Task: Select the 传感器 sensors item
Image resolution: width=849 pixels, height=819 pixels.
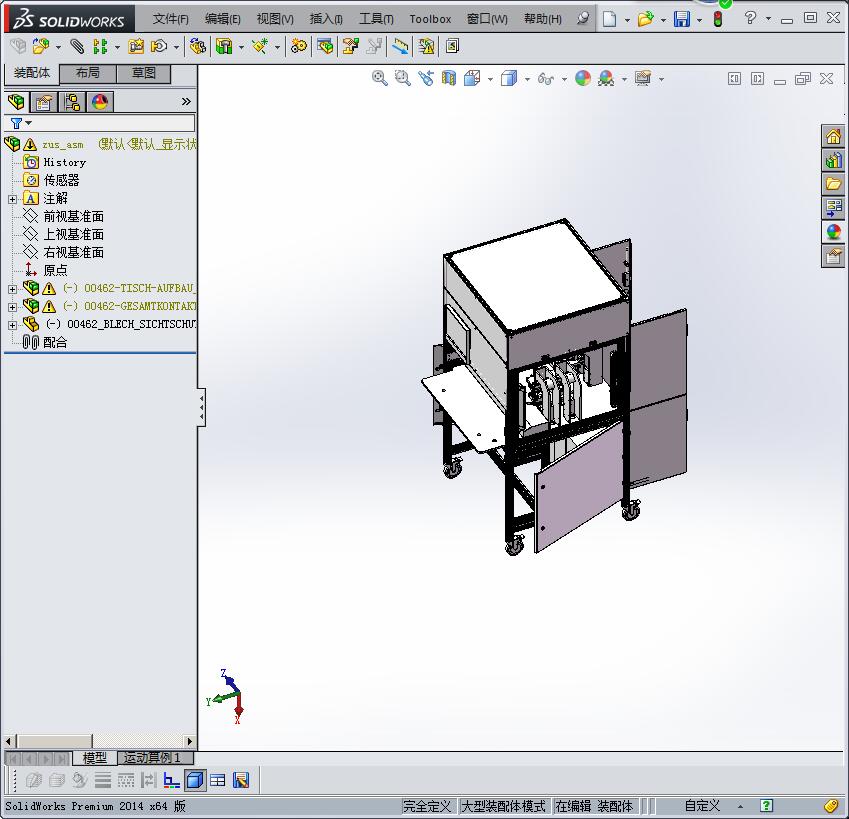Action: pyautogui.click(x=61, y=180)
